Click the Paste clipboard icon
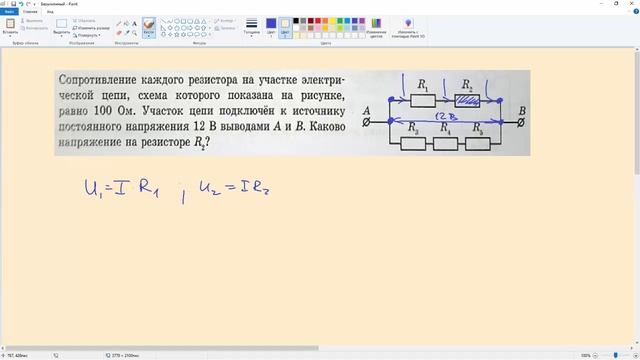640x360 pixels. (10, 24)
